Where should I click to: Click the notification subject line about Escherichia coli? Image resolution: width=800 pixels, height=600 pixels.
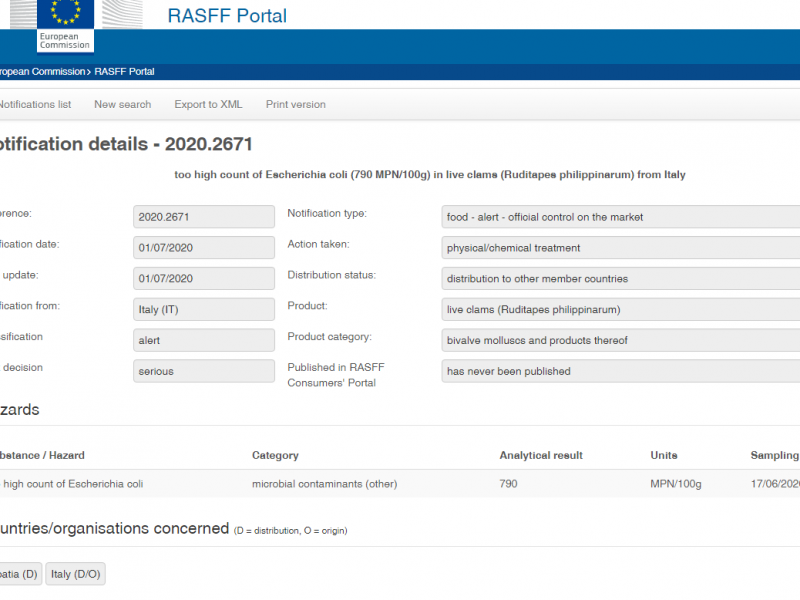430,174
